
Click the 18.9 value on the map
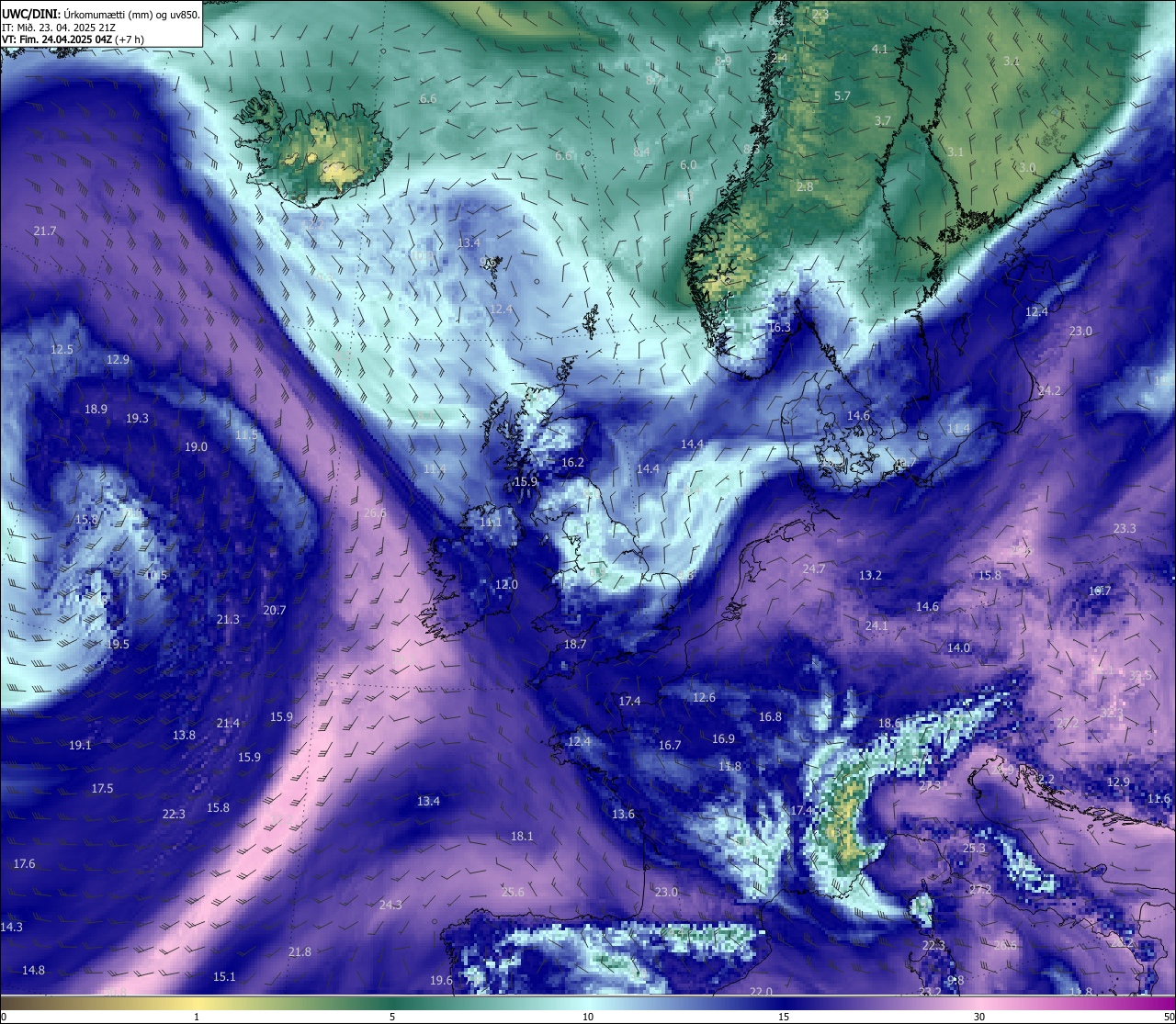pyautogui.click(x=96, y=410)
